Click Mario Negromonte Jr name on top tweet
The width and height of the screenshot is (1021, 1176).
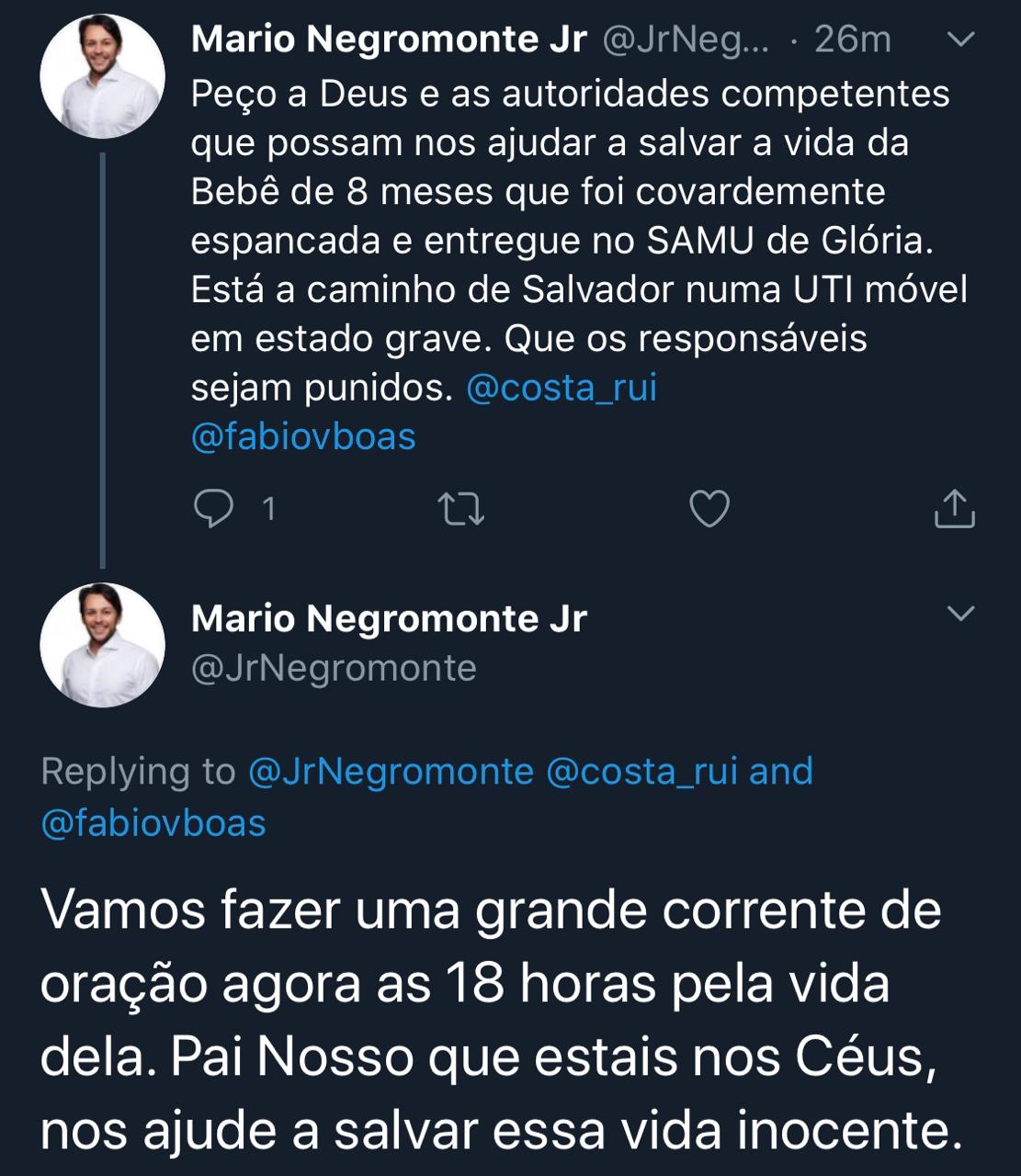pyautogui.click(x=389, y=40)
